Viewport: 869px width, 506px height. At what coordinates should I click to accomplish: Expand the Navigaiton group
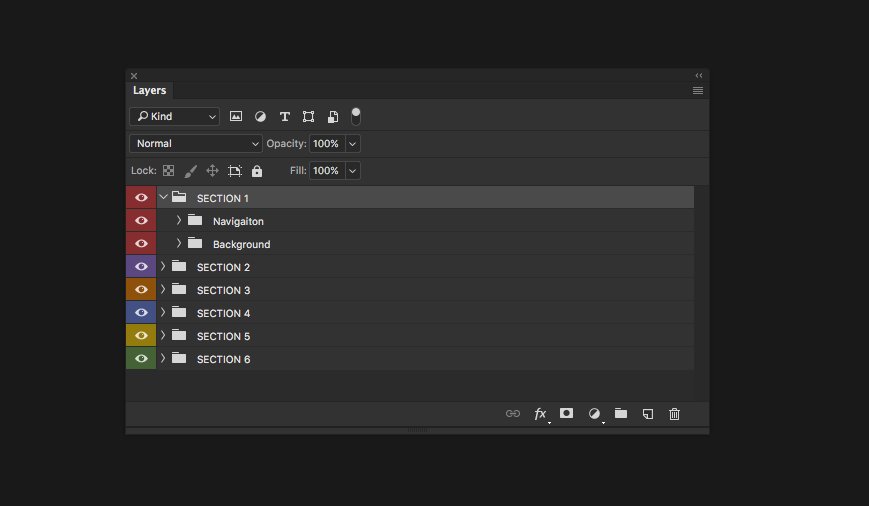178,220
